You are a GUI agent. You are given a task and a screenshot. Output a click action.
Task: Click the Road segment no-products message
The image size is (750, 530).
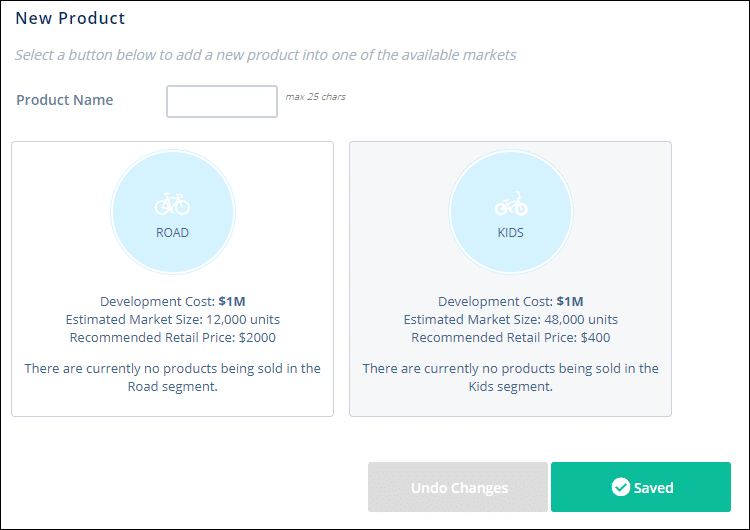pyautogui.click(x=172, y=377)
